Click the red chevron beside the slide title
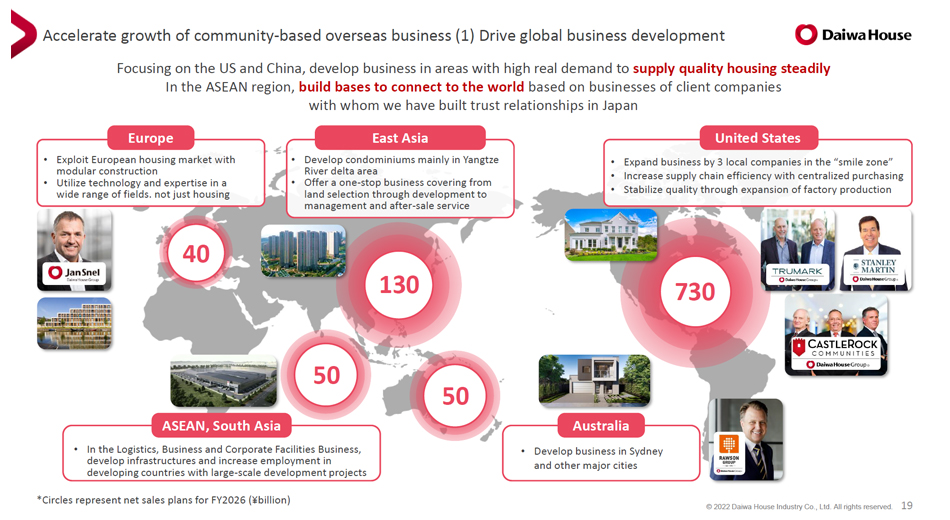This screenshot has height=520, width=950. (22, 35)
